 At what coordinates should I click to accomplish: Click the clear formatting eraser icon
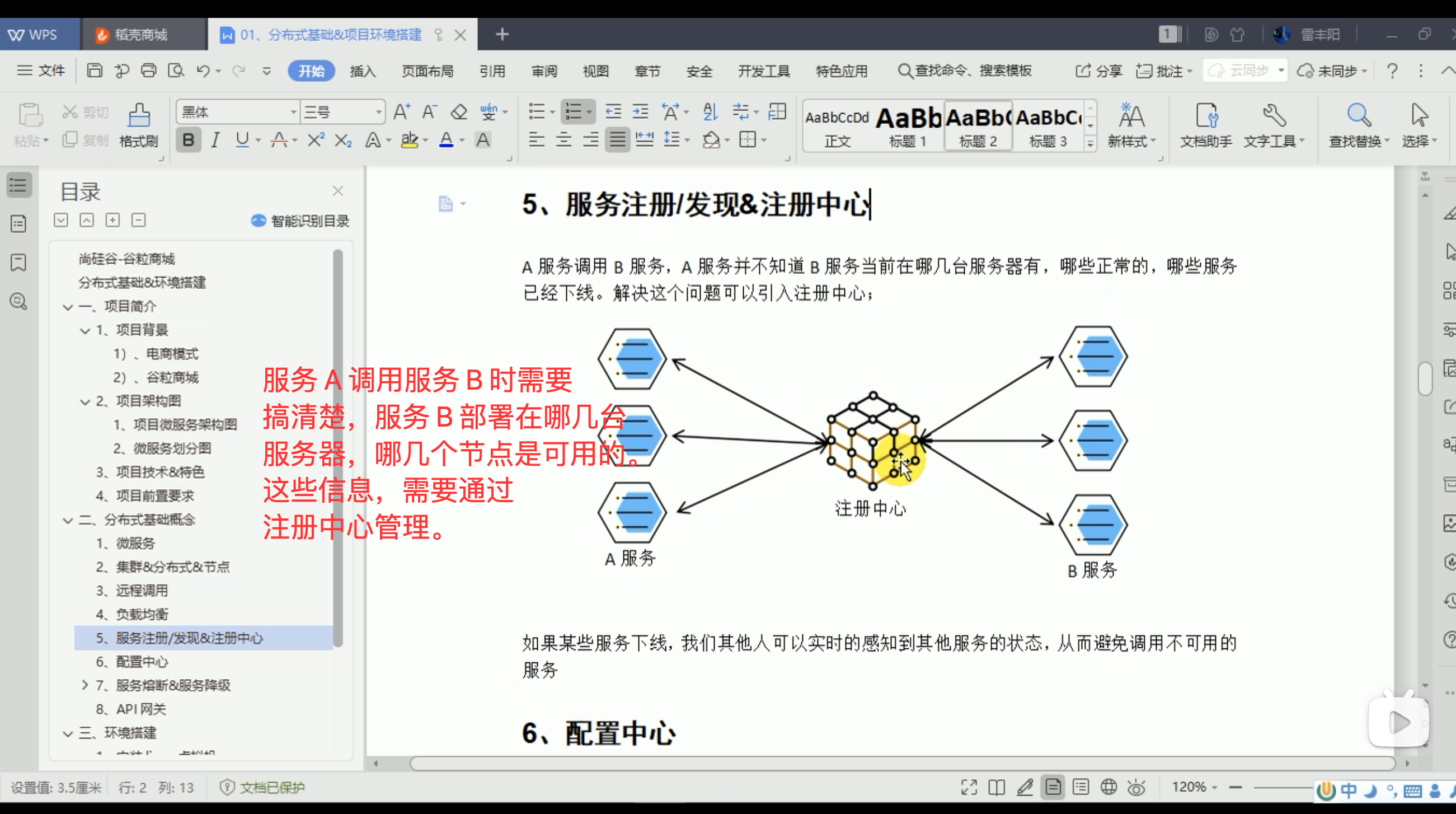tap(458, 112)
